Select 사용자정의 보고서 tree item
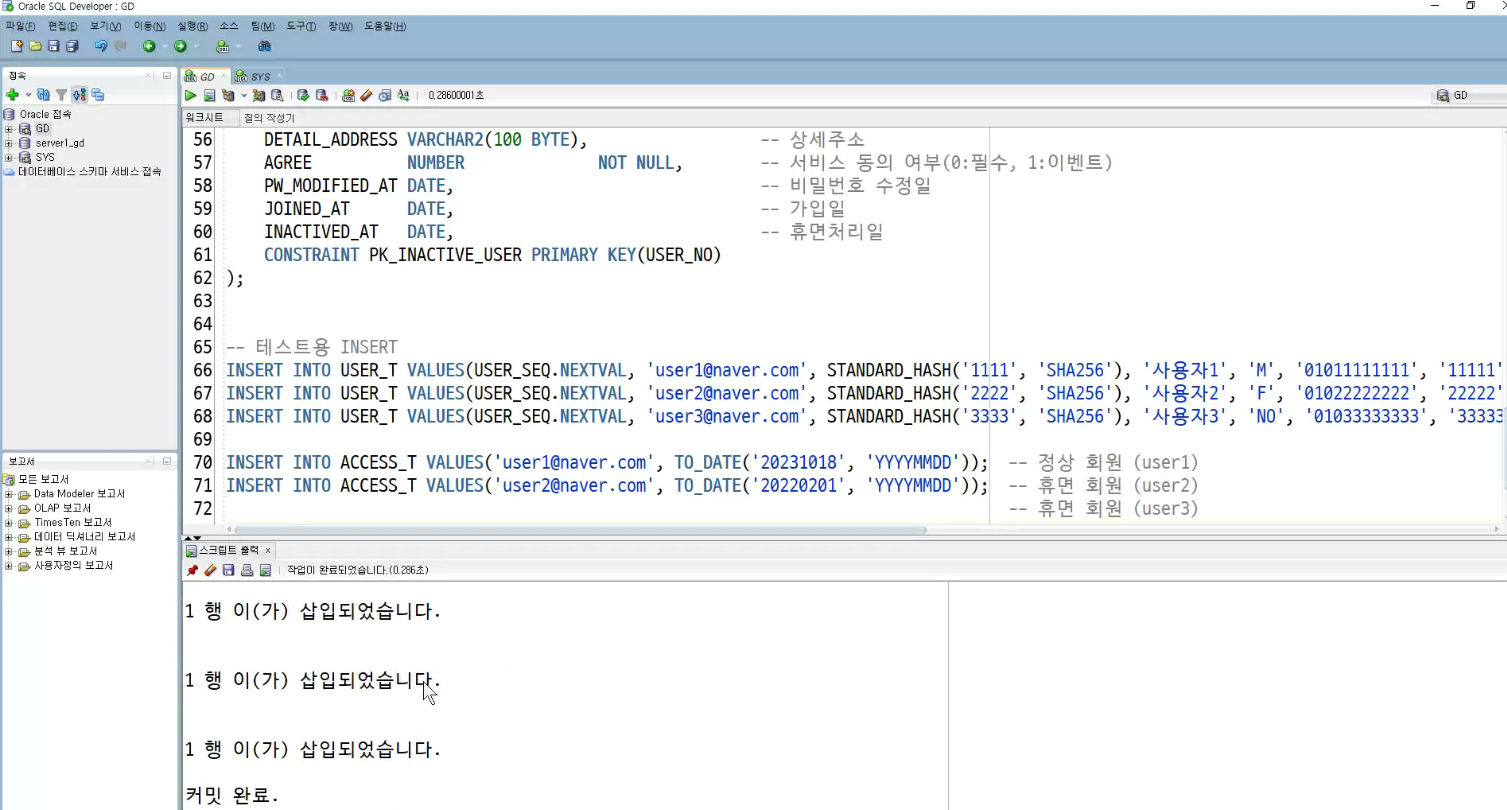The height and width of the screenshot is (810, 1507). tap(73, 565)
